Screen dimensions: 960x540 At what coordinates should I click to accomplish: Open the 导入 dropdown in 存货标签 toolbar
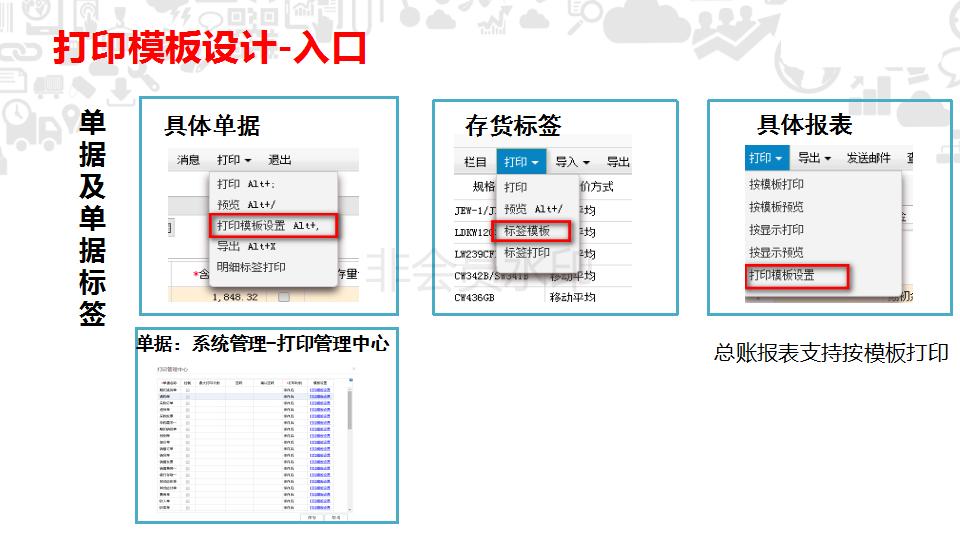point(572,162)
